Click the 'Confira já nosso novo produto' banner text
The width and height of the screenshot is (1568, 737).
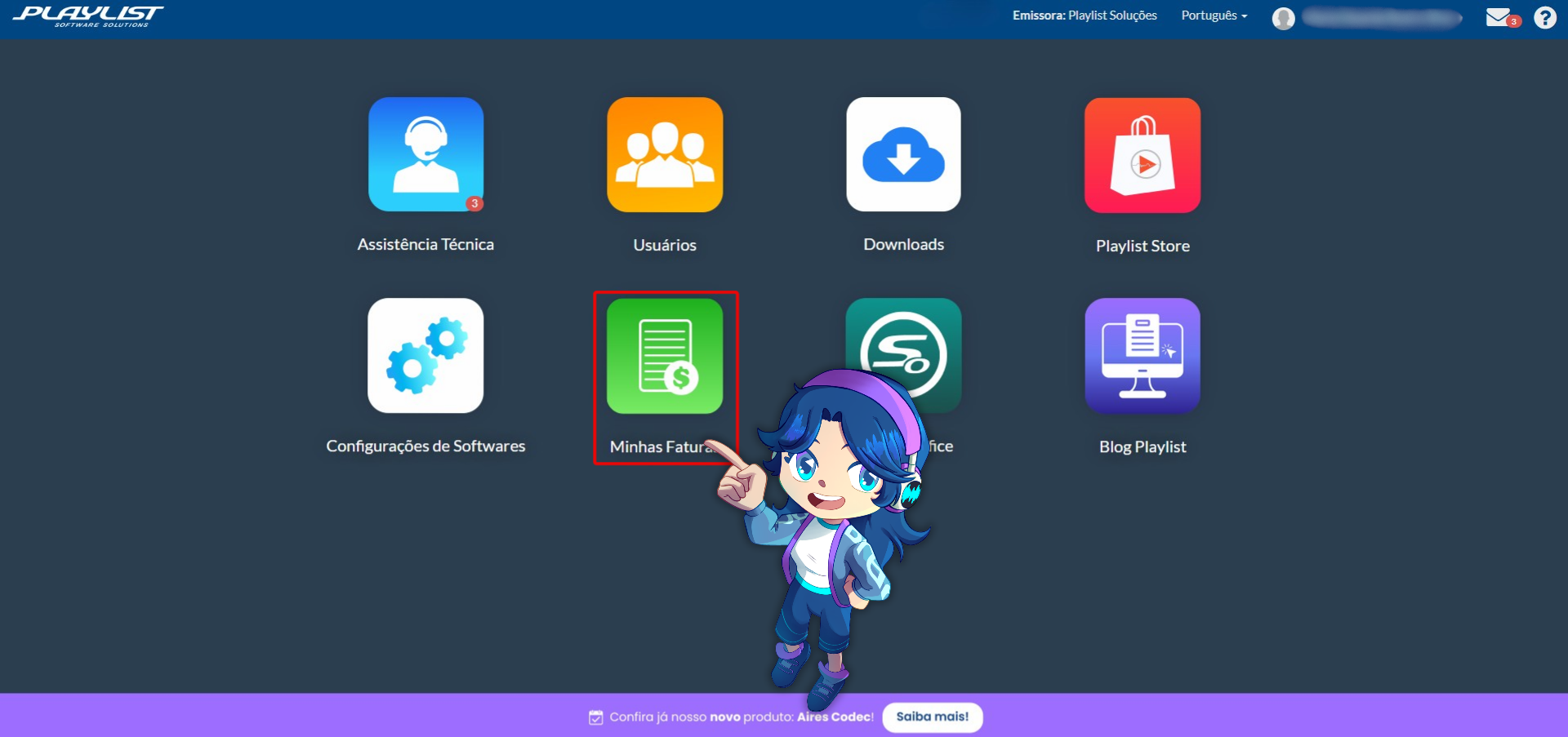click(x=742, y=717)
